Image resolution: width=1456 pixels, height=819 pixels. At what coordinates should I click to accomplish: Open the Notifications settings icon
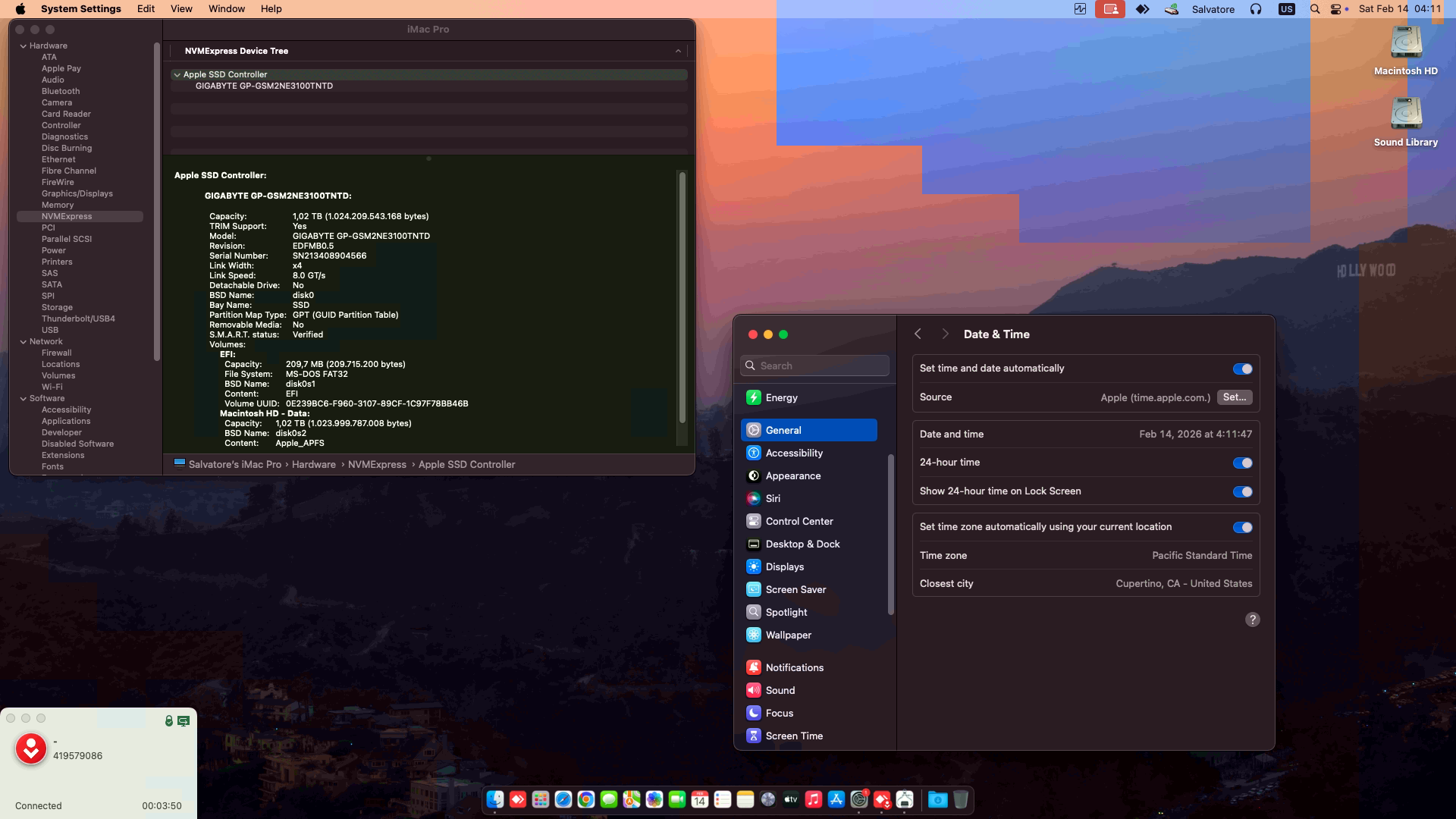pyautogui.click(x=753, y=667)
